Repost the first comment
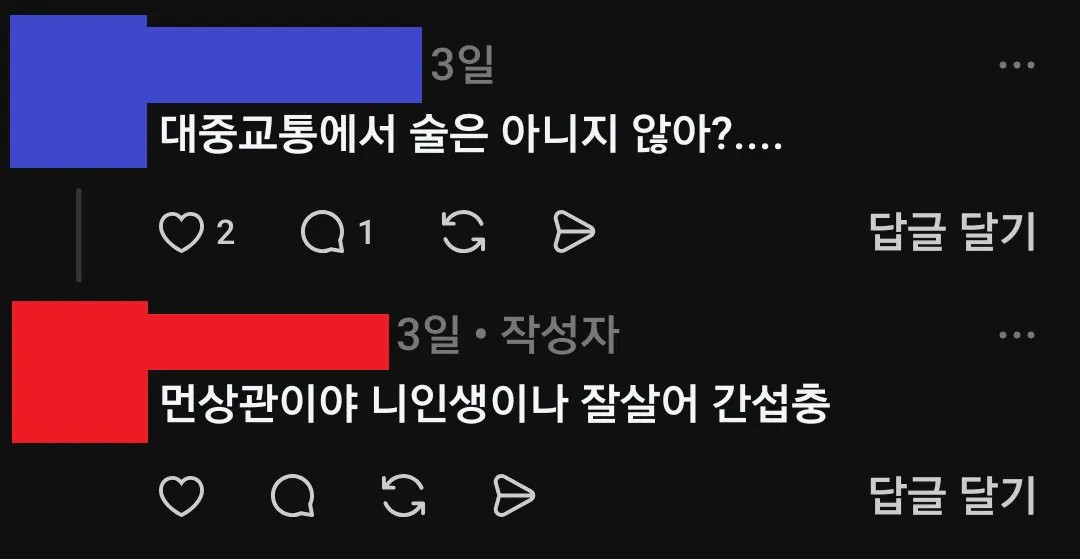The image size is (1080, 559). click(463, 232)
